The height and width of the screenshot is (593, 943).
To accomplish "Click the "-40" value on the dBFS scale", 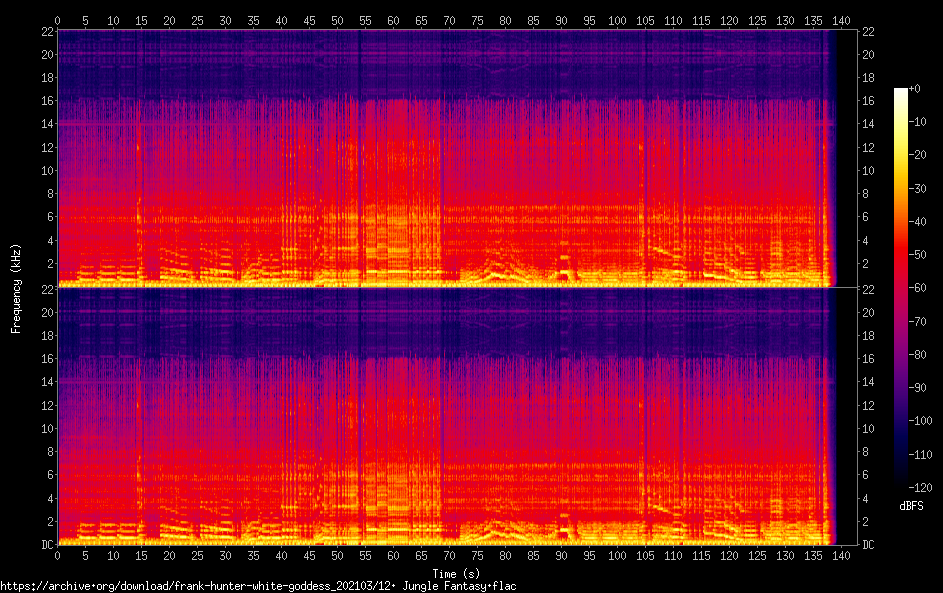I will (918, 221).
